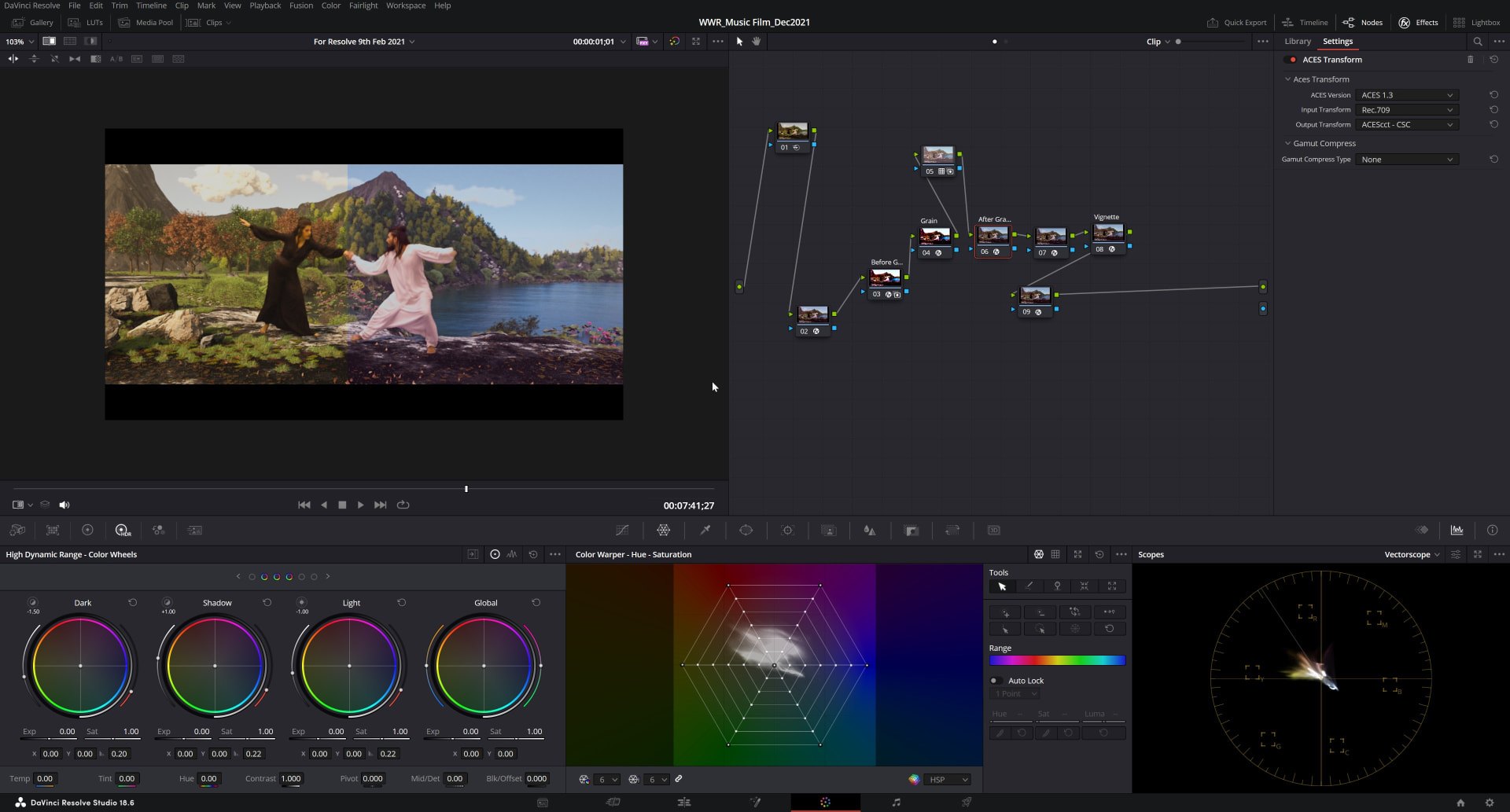Select the draw tool in Color Warper Tools
Image resolution: width=1510 pixels, height=812 pixels.
point(1029,586)
